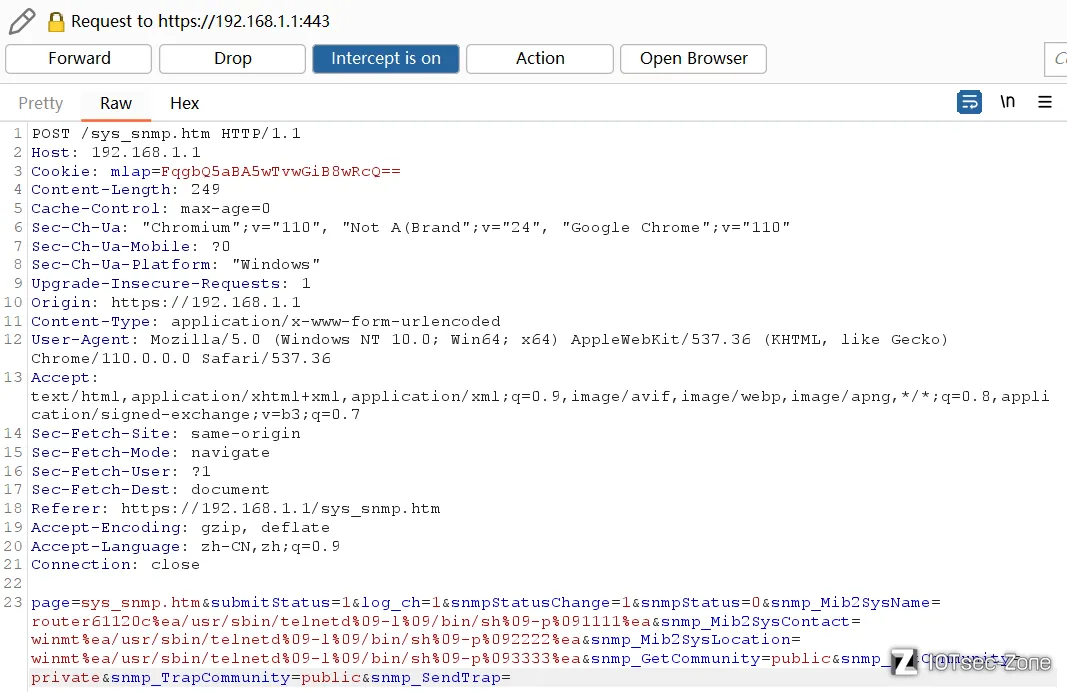Switch to the Pretty tab

tap(40, 103)
